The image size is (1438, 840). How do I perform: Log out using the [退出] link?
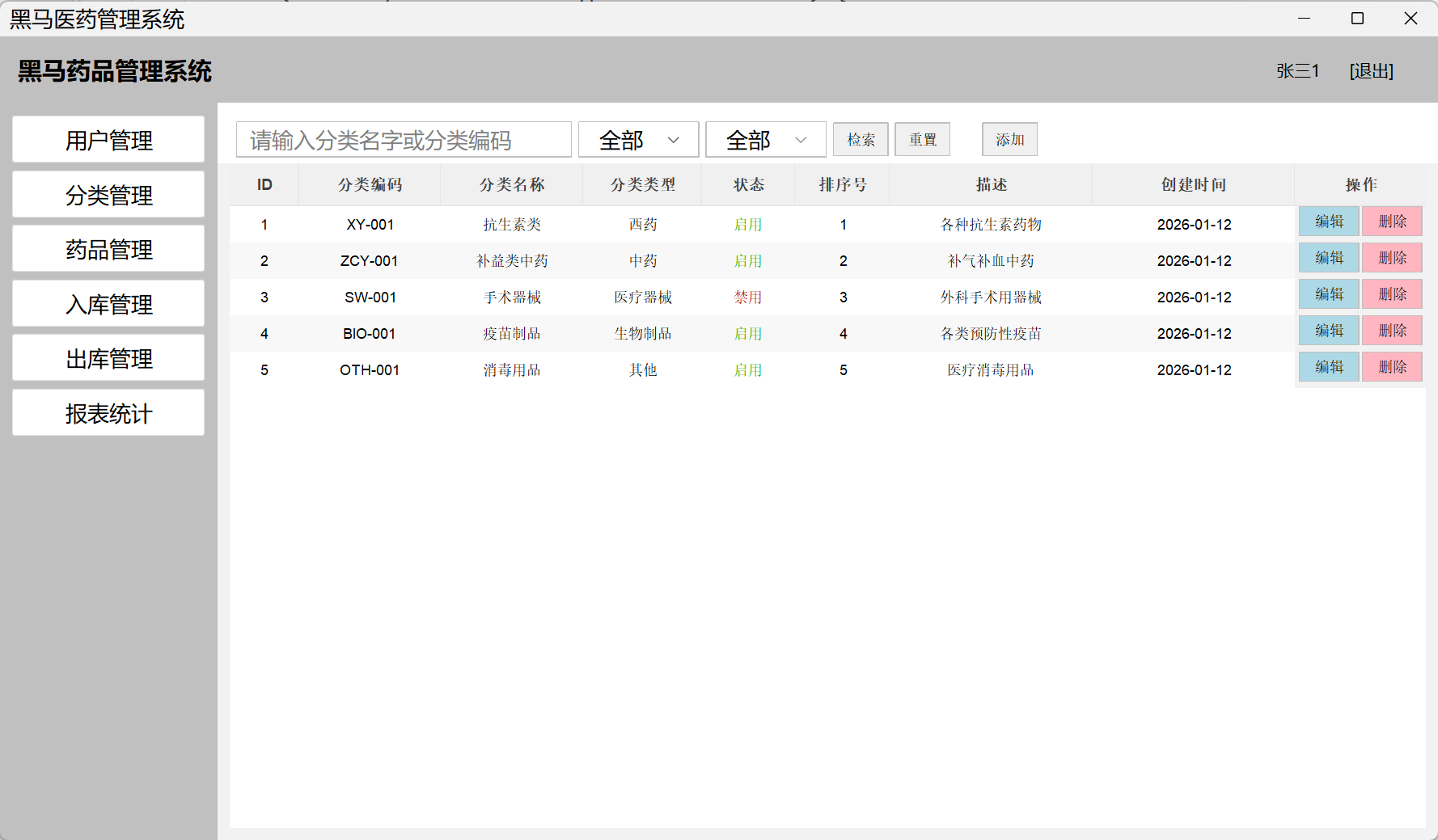point(1371,71)
